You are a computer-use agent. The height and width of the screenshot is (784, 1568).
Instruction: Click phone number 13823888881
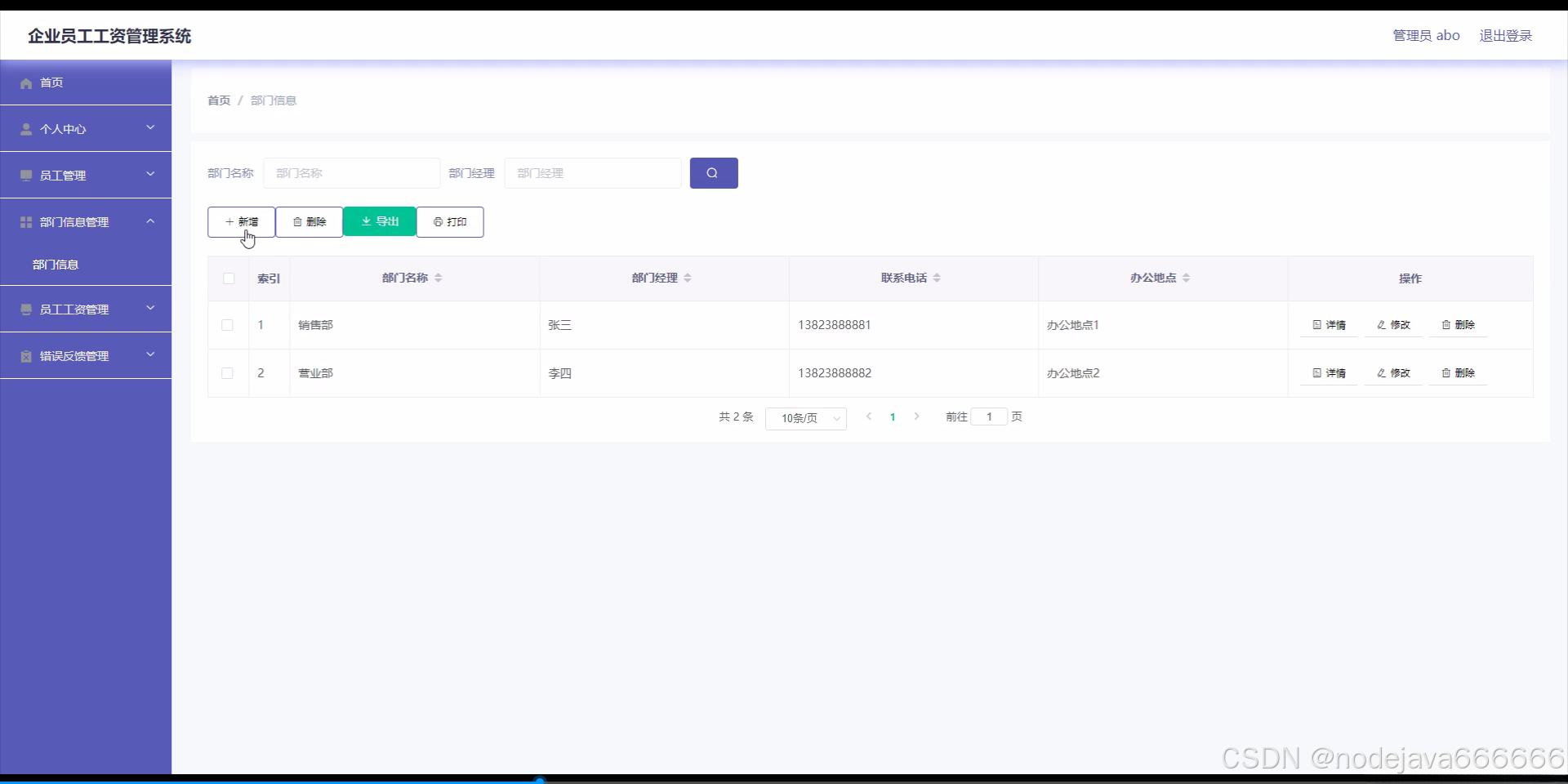tap(835, 325)
